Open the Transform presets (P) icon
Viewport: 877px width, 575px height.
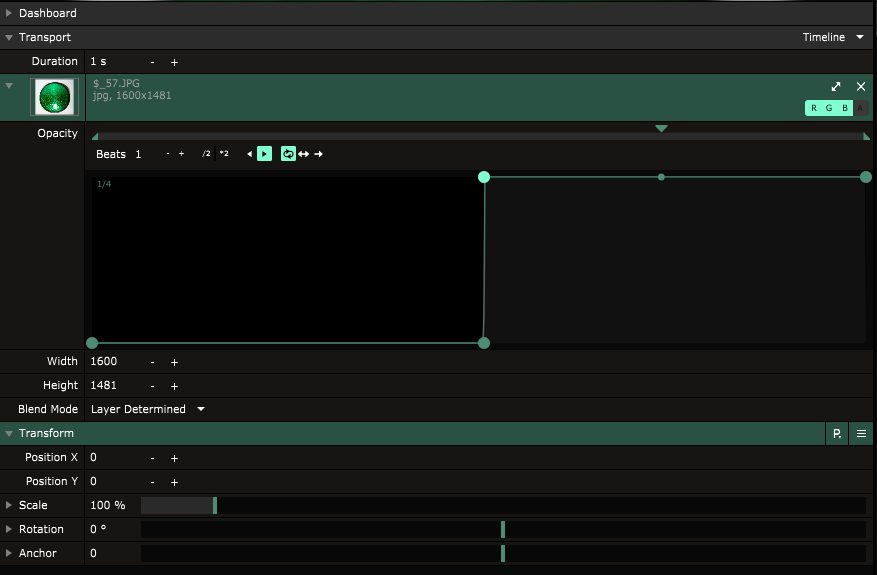pyautogui.click(x=836, y=434)
